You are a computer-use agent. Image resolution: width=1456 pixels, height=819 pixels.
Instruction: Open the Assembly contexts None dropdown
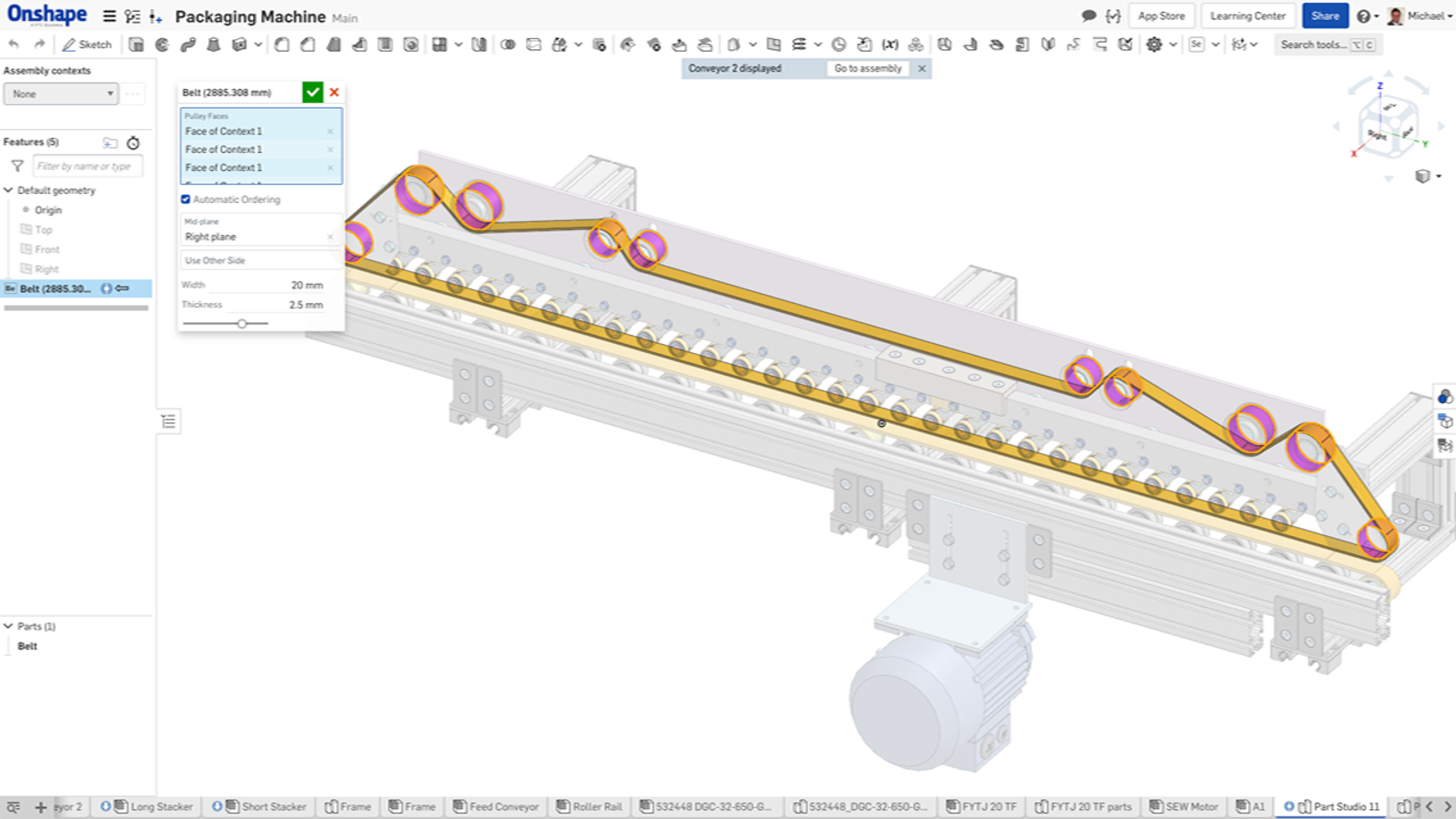[x=61, y=94]
